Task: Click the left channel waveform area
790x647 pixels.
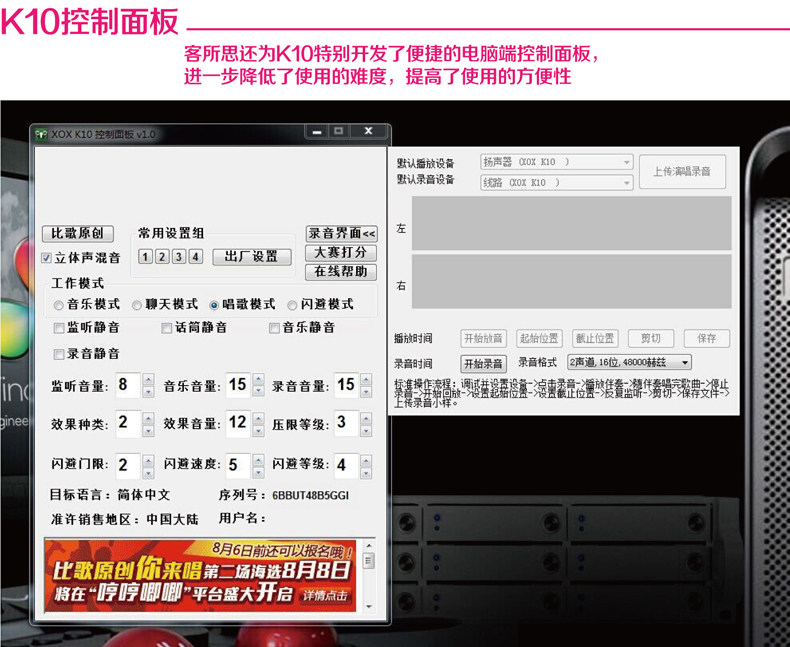Action: (571, 223)
